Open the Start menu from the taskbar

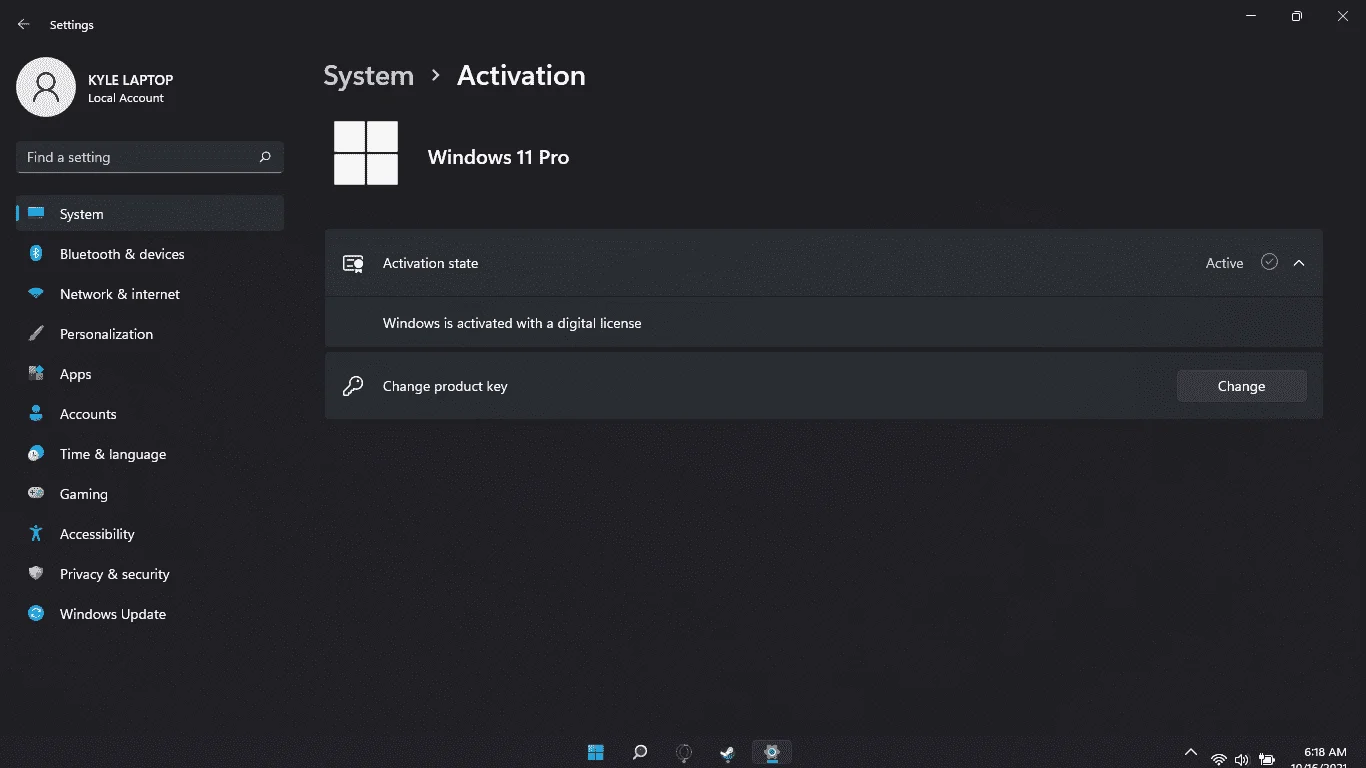[596, 752]
